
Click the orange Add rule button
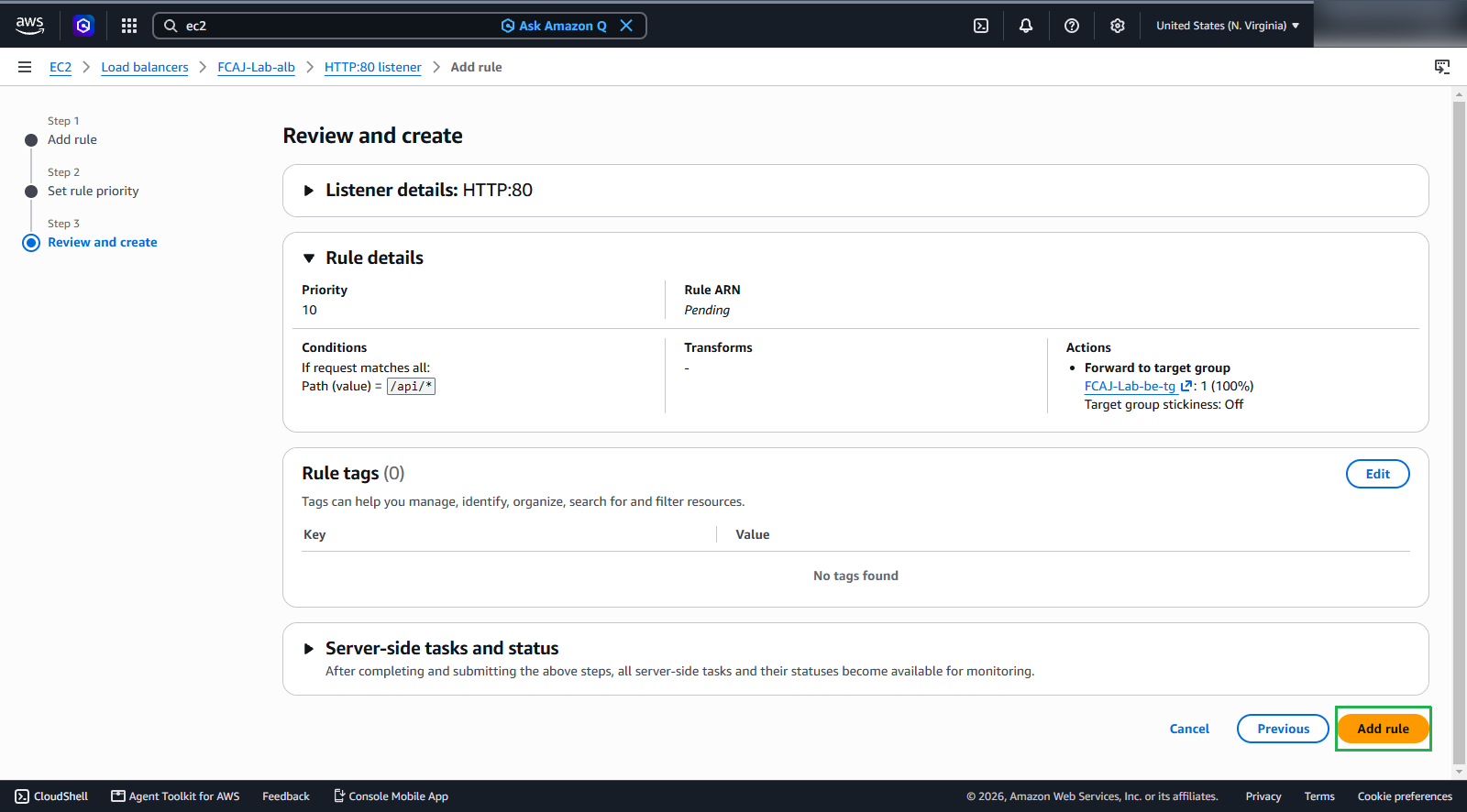(x=1383, y=729)
